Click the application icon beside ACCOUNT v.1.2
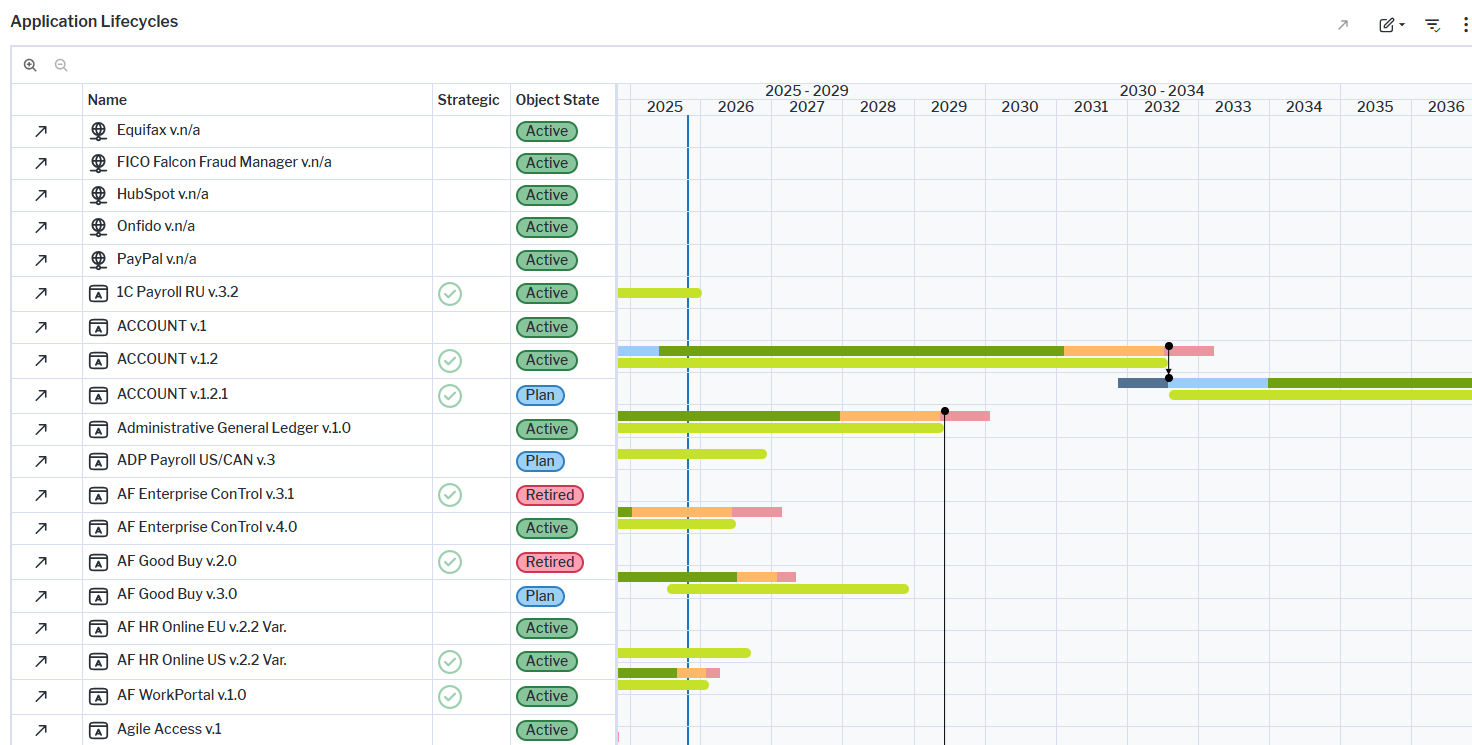 (98, 360)
